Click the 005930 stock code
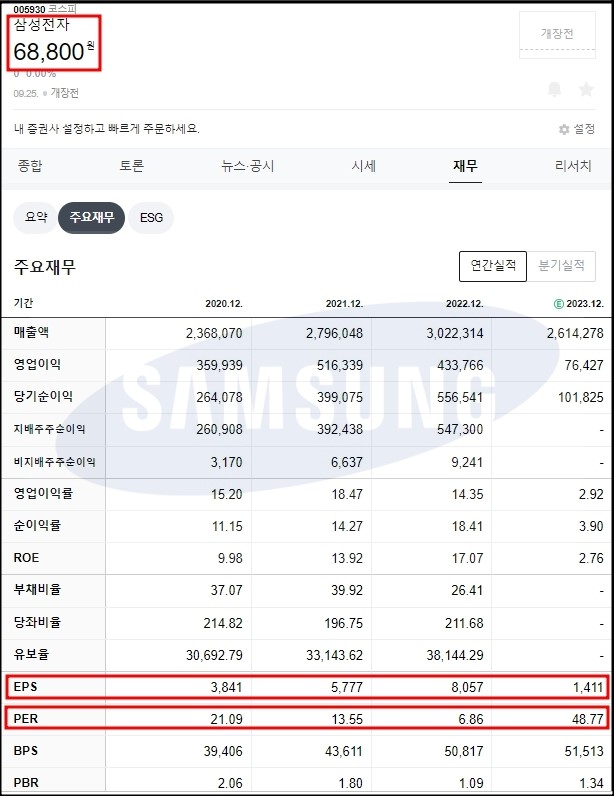This screenshot has height=796, width=614. coord(29,9)
